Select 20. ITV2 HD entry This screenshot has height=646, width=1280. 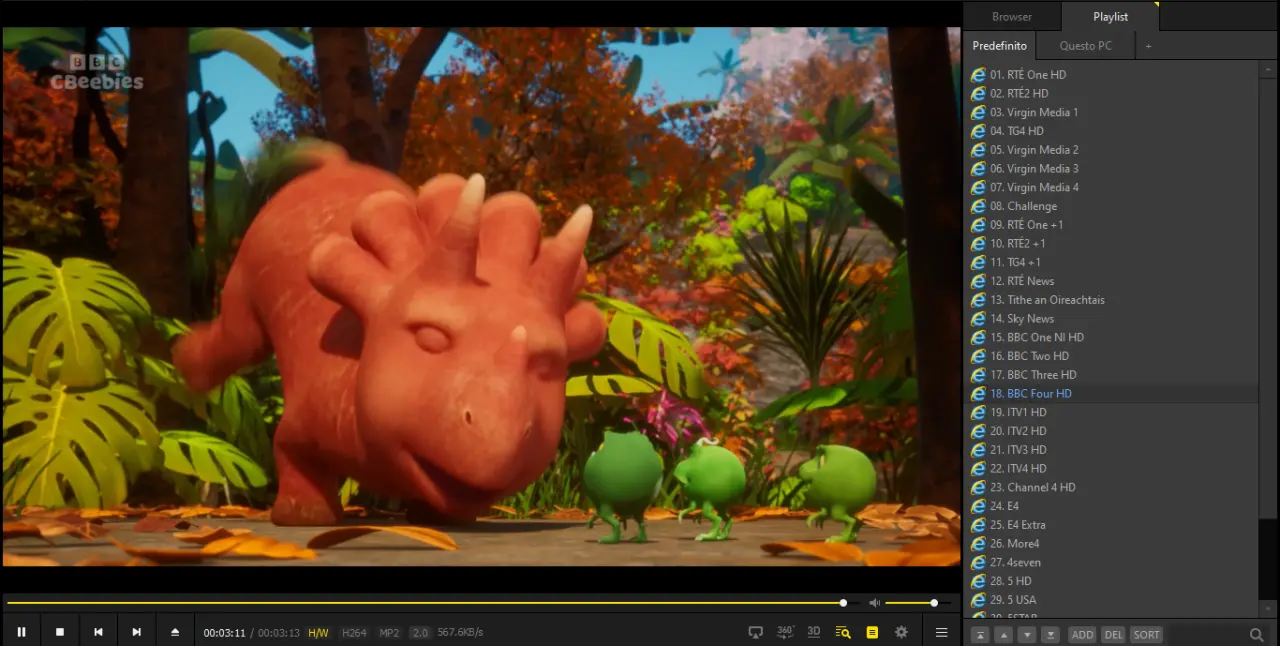click(1112, 431)
